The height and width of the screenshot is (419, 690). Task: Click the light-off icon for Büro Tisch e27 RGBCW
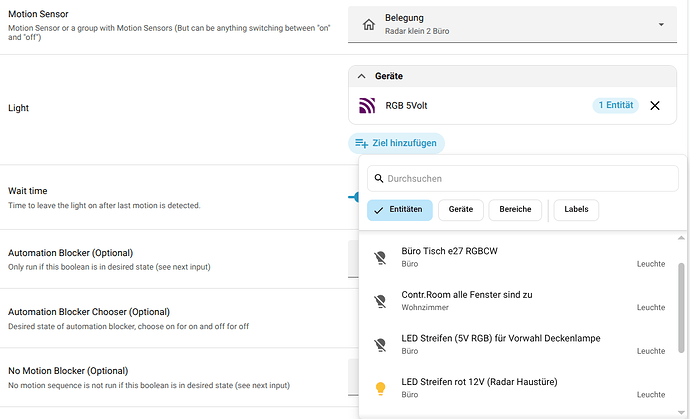pos(380,257)
